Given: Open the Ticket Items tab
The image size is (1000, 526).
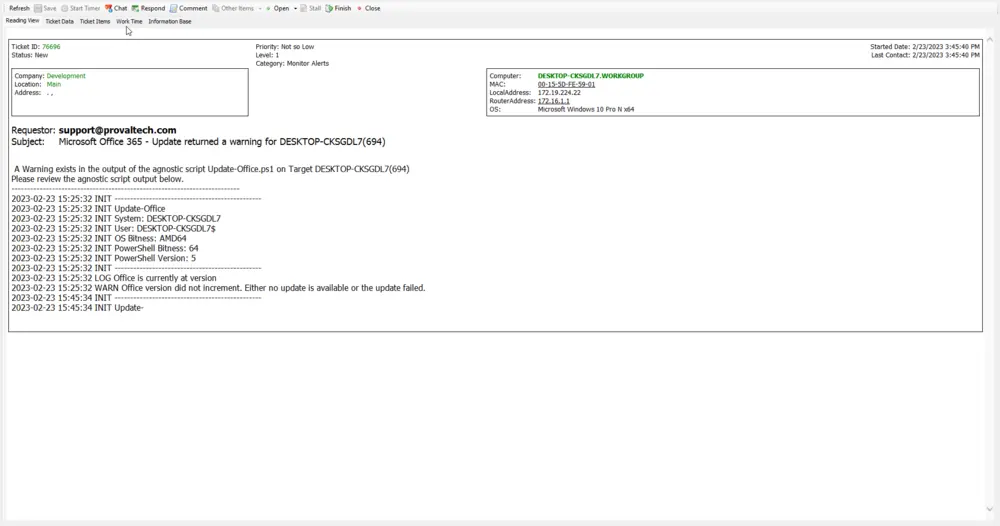Looking at the screenshot, I should 95,21.
